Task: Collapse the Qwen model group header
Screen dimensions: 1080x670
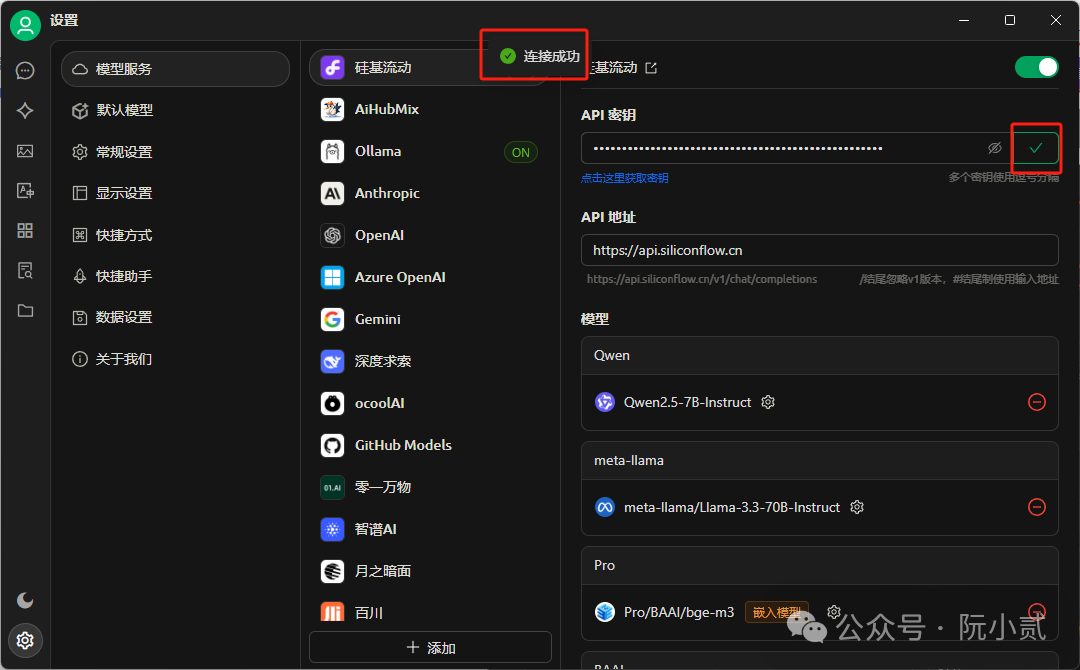Action: [x=820, y=356]
